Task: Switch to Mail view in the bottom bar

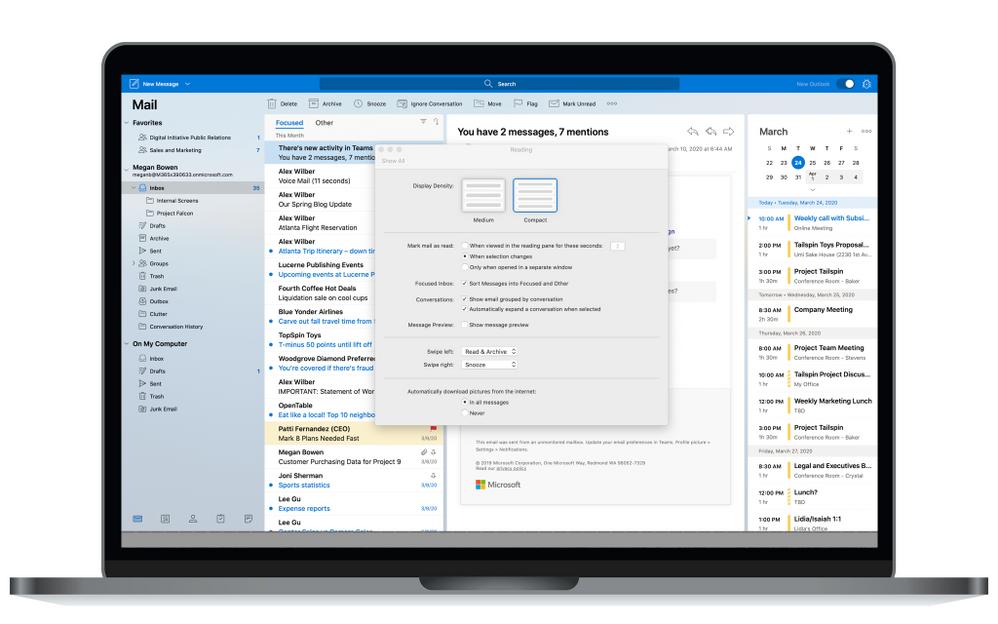Action: pyautogui.click(x=137, y=519)
